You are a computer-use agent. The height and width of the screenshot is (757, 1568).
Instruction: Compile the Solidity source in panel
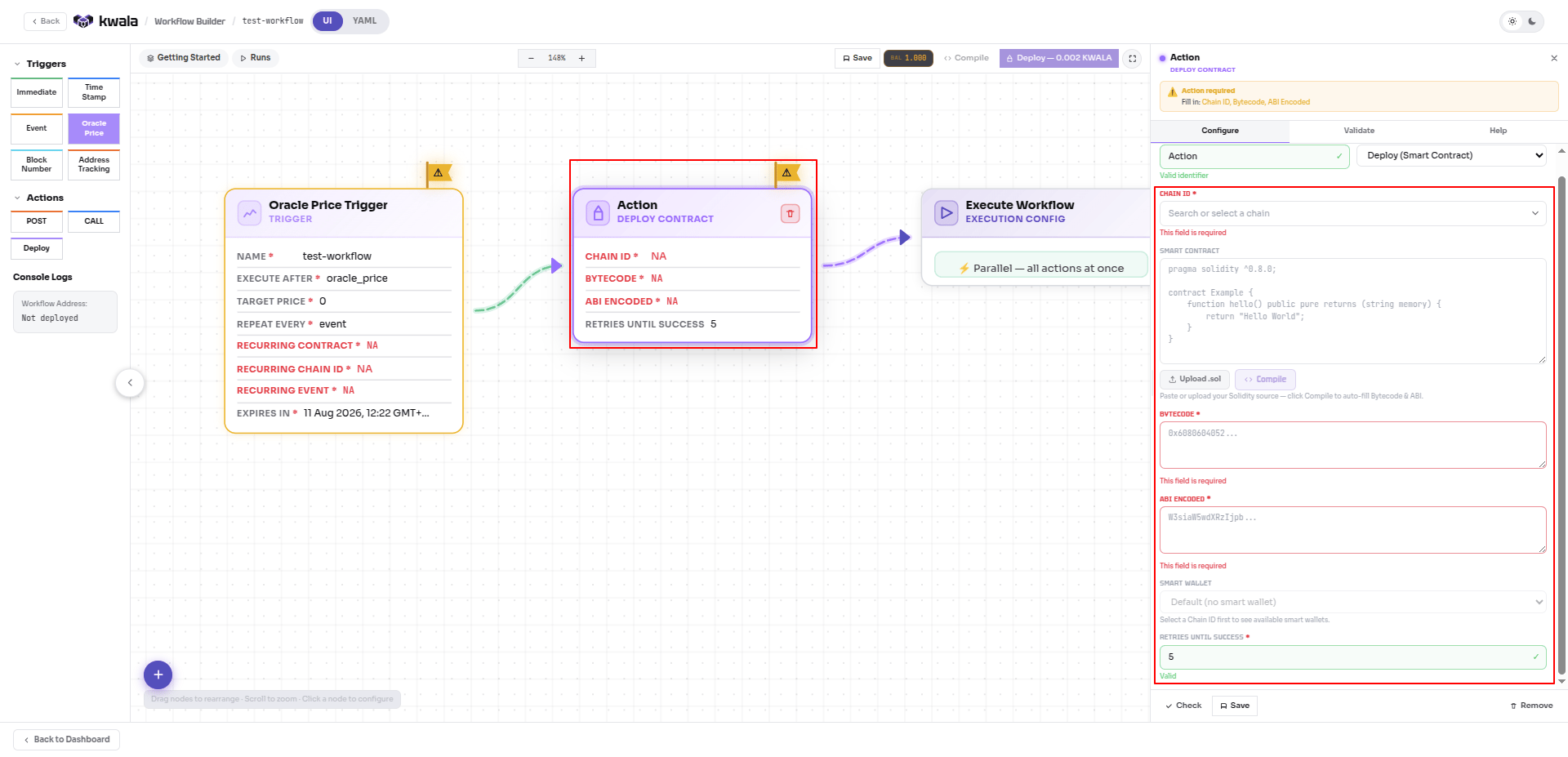[1265, 379]
